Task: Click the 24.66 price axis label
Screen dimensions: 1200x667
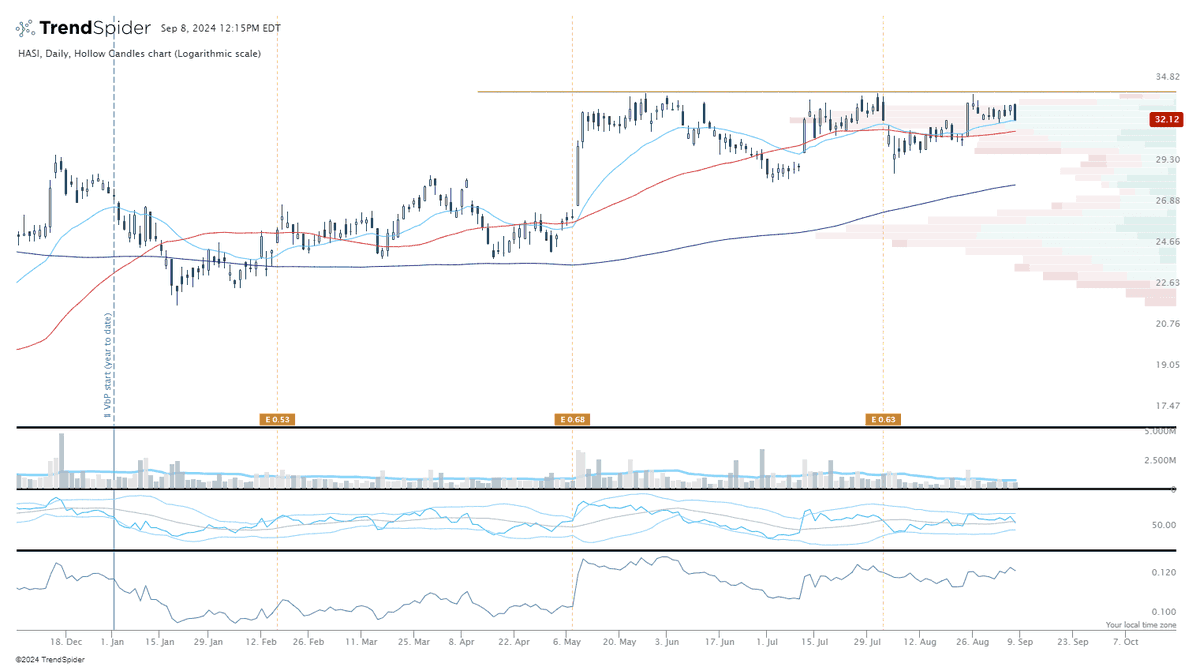Action: click(1166, 241)
